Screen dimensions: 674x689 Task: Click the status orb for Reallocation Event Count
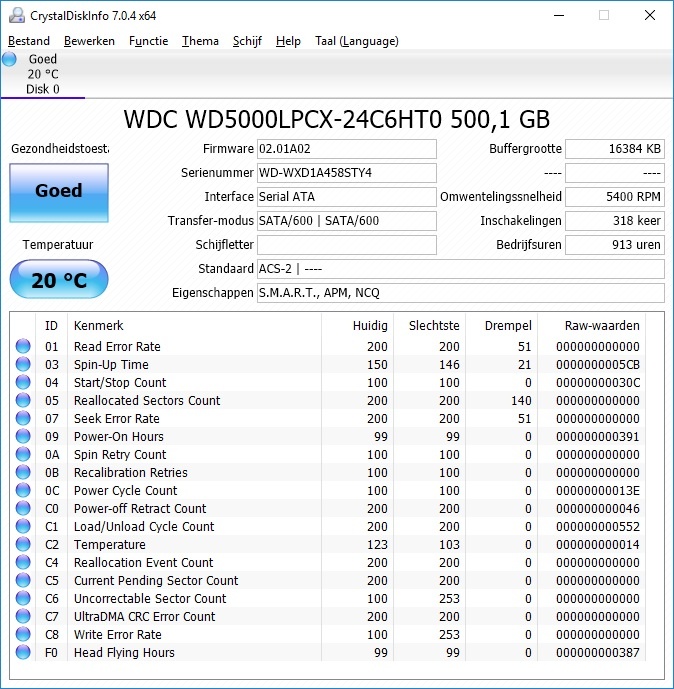(x=23, y=562)
